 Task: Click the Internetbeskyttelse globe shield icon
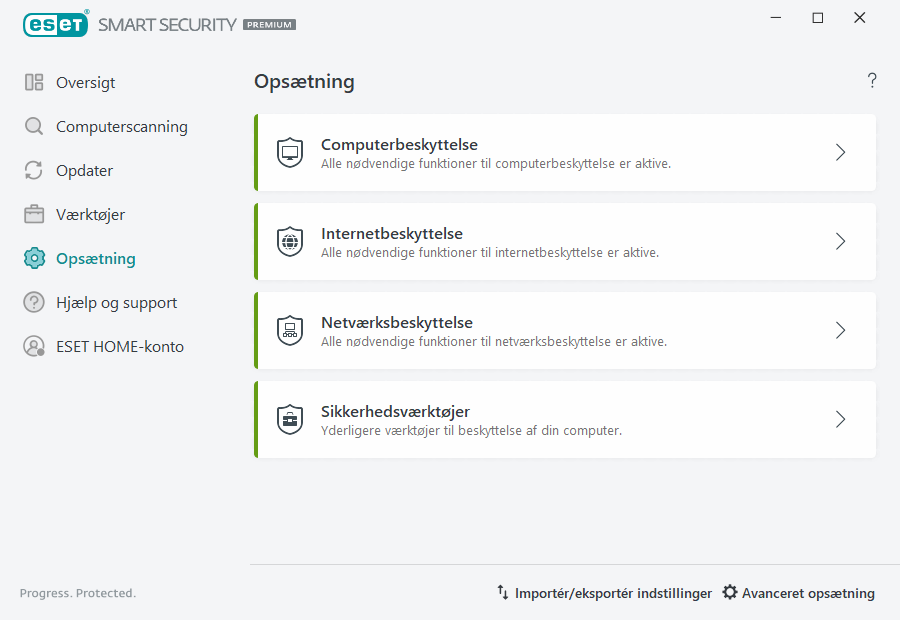[x=290, y=241]
